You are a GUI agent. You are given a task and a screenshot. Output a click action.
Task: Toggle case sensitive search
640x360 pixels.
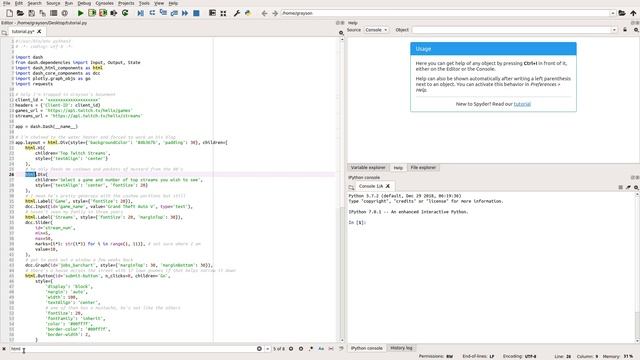(321, 349)
